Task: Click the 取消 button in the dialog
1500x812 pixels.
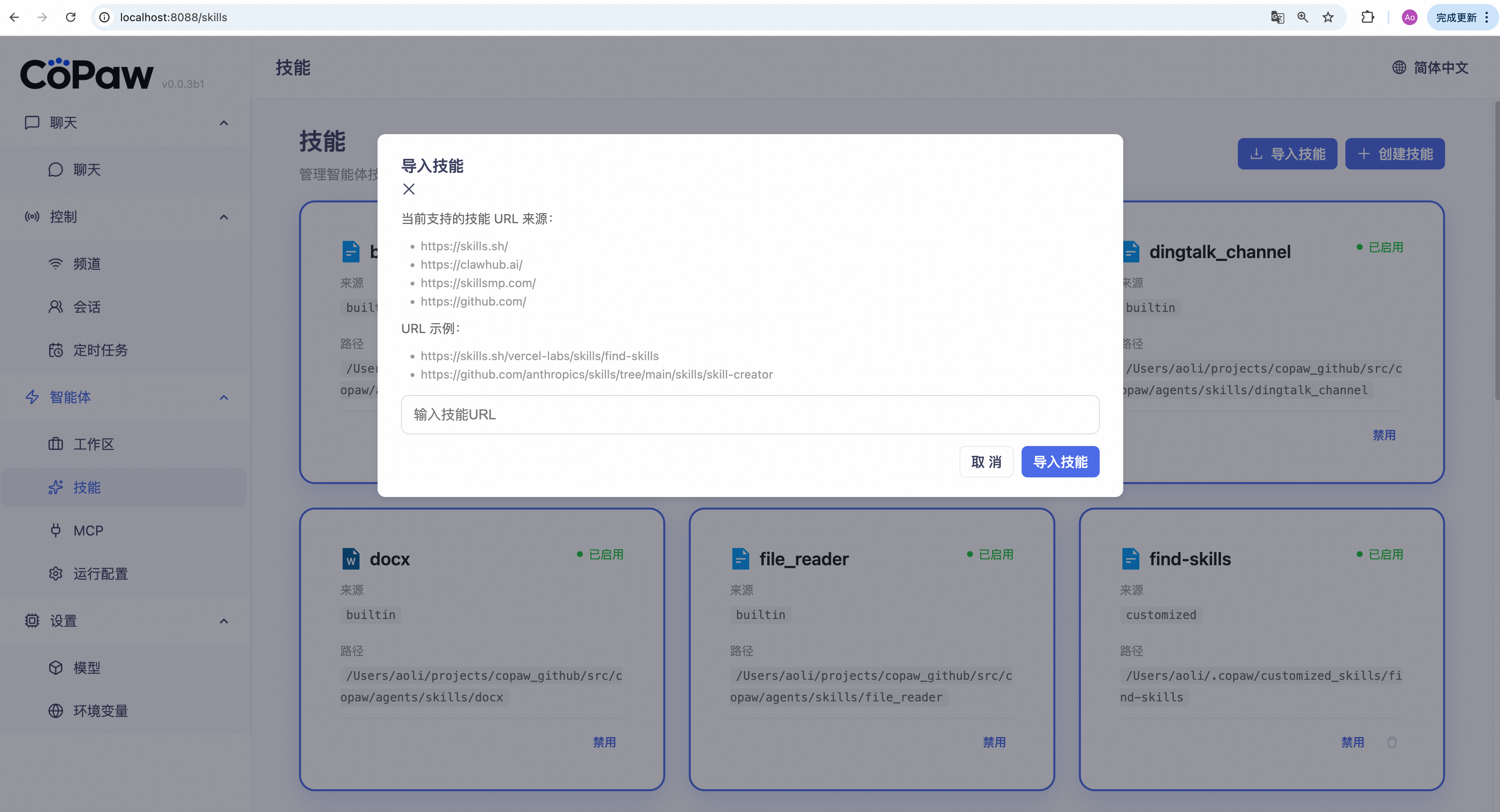Action: (x=986, y=462)
